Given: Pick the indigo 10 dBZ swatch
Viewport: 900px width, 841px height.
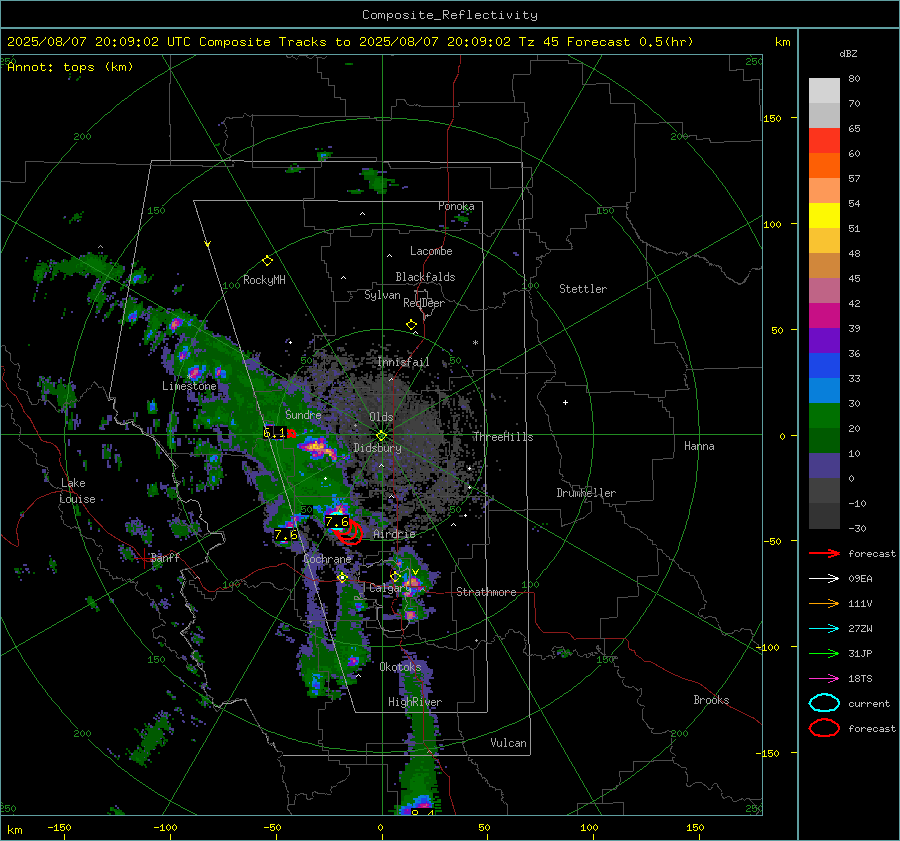Looking at the screenshot, I should click(x=824, y=466).
